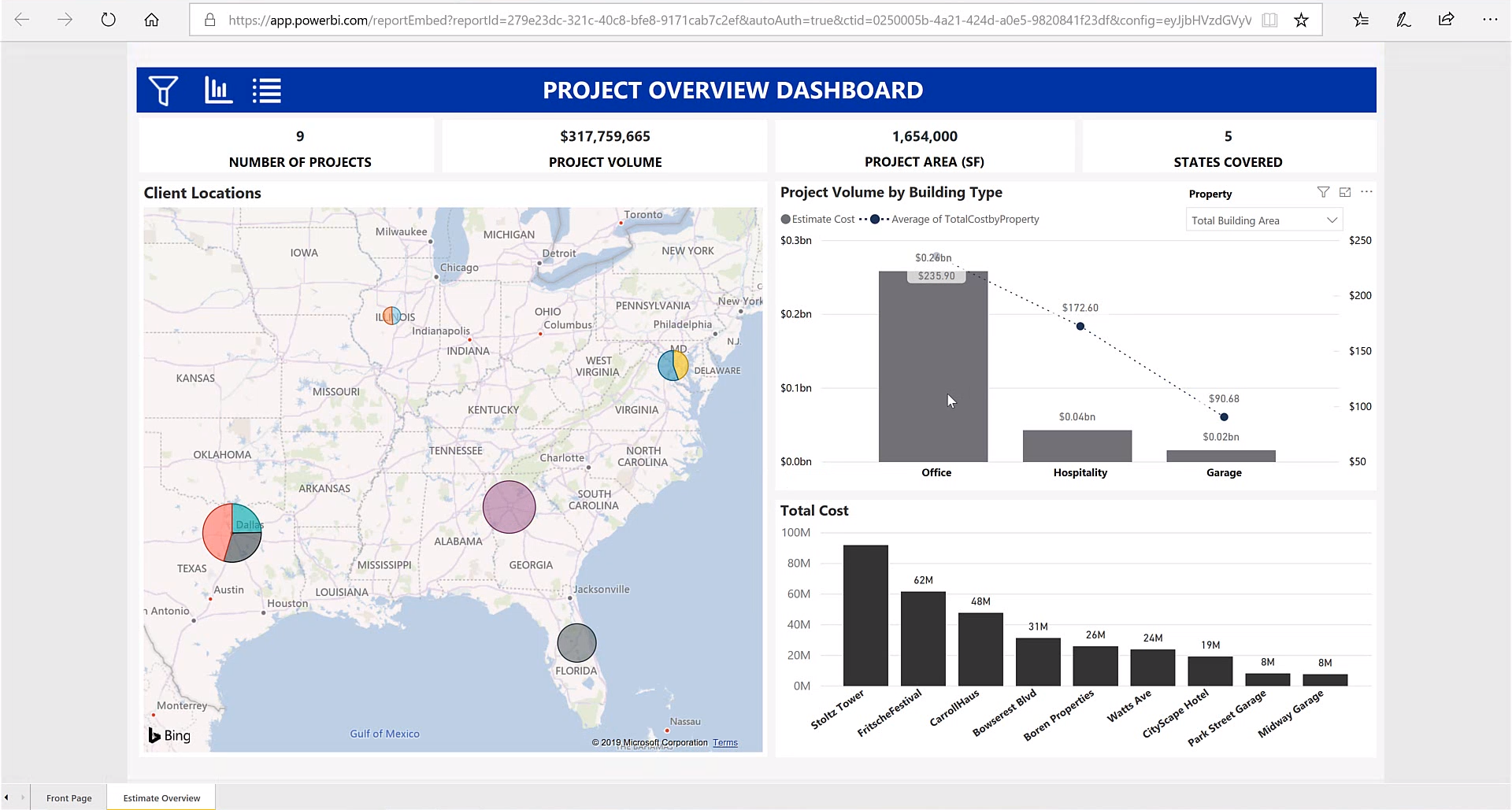Go to the browser home page
Screen dimensions: 1512x810
click(x=151, y=20)
